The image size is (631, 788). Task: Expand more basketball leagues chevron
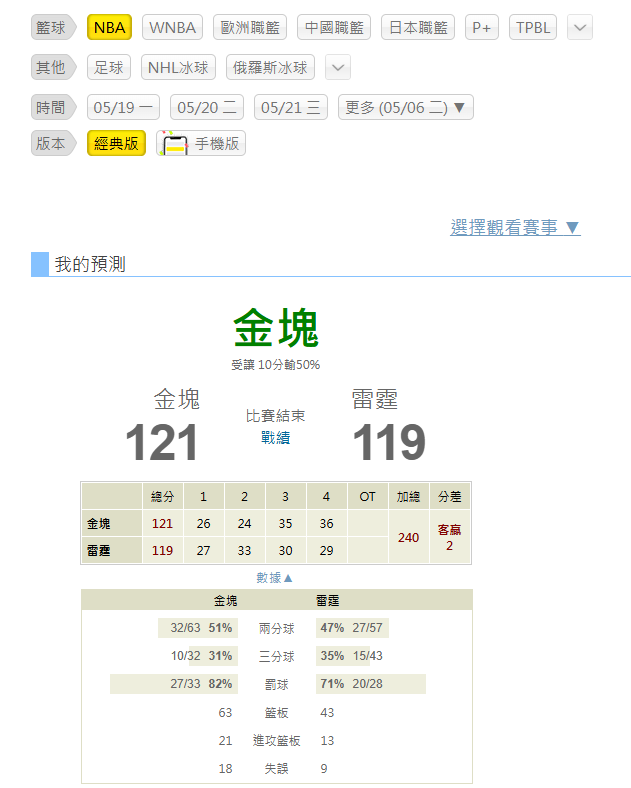coord(580,27)
